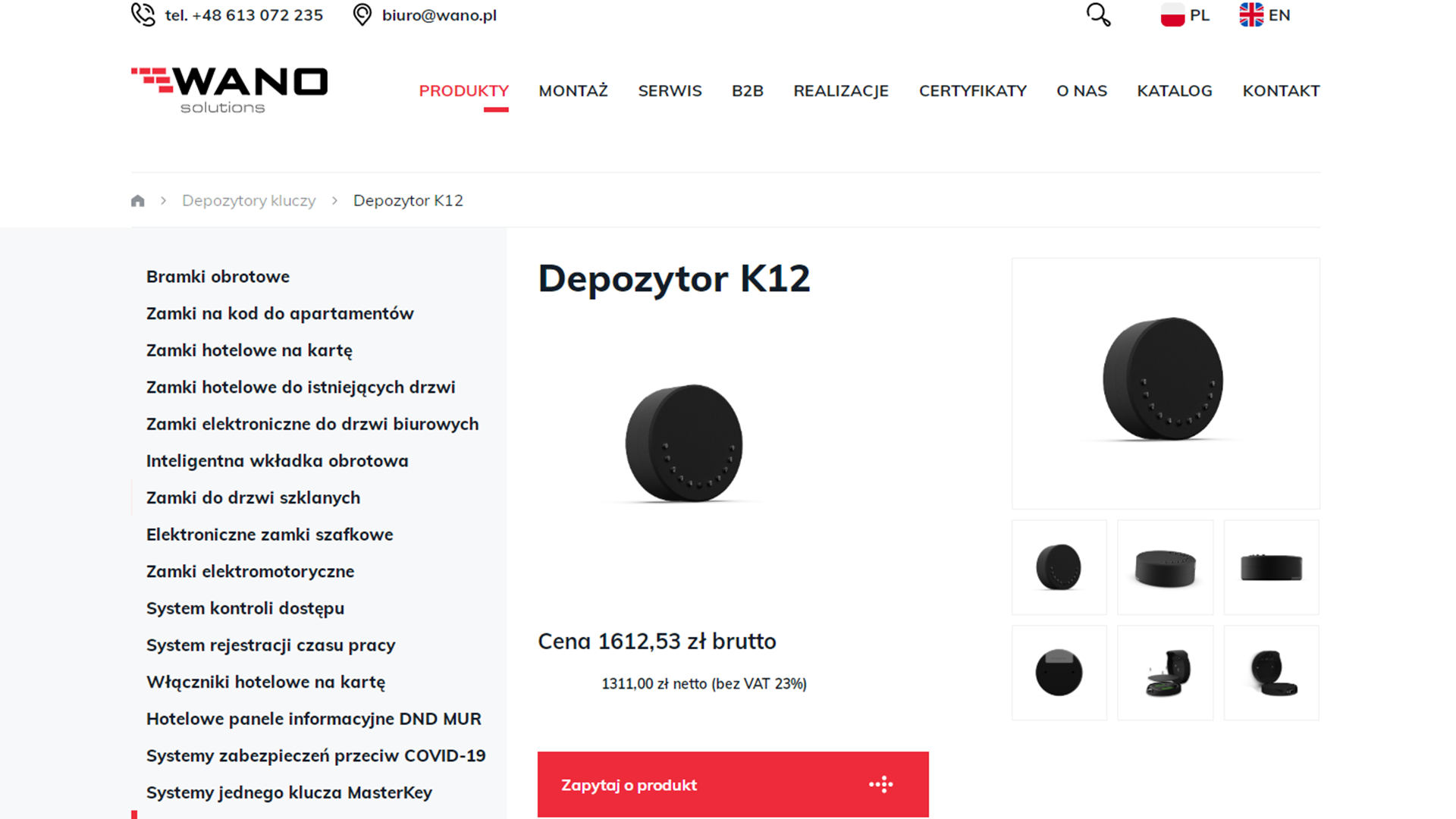Click the large product gallery image

(x=1166, y=383)
